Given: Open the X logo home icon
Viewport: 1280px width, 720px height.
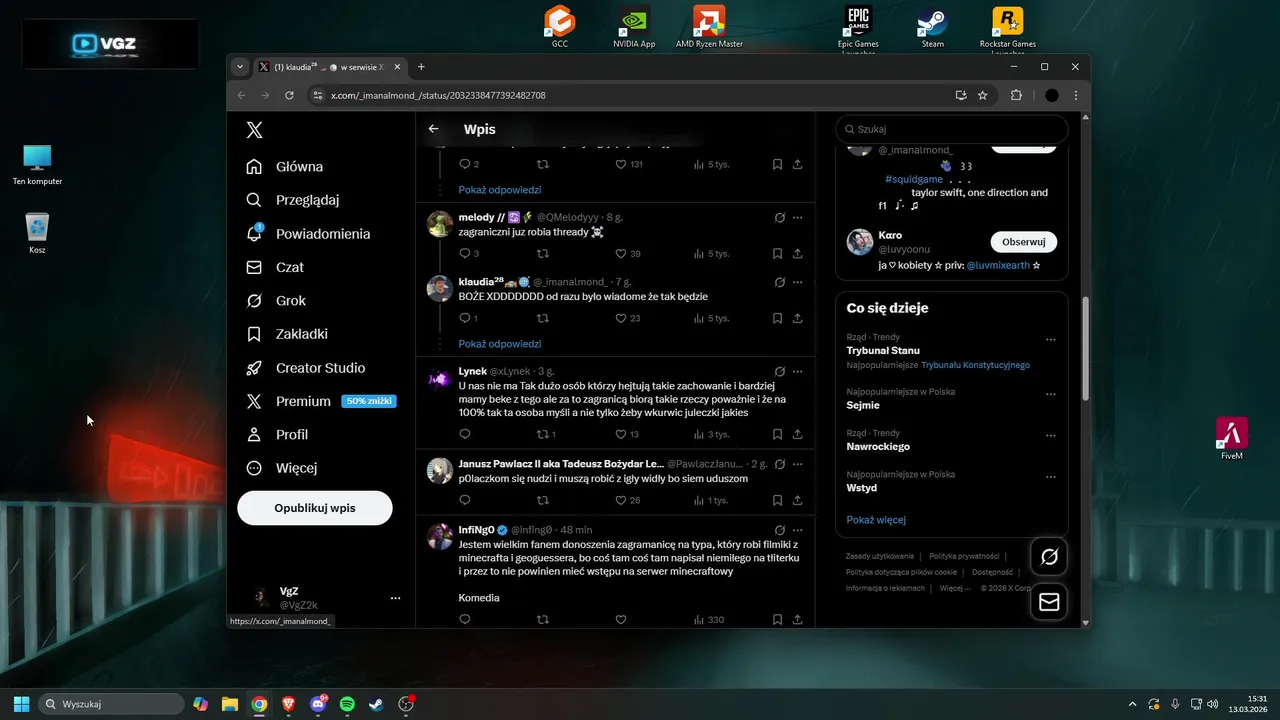Looking at the screenshot, I should (x=255, y=130).
